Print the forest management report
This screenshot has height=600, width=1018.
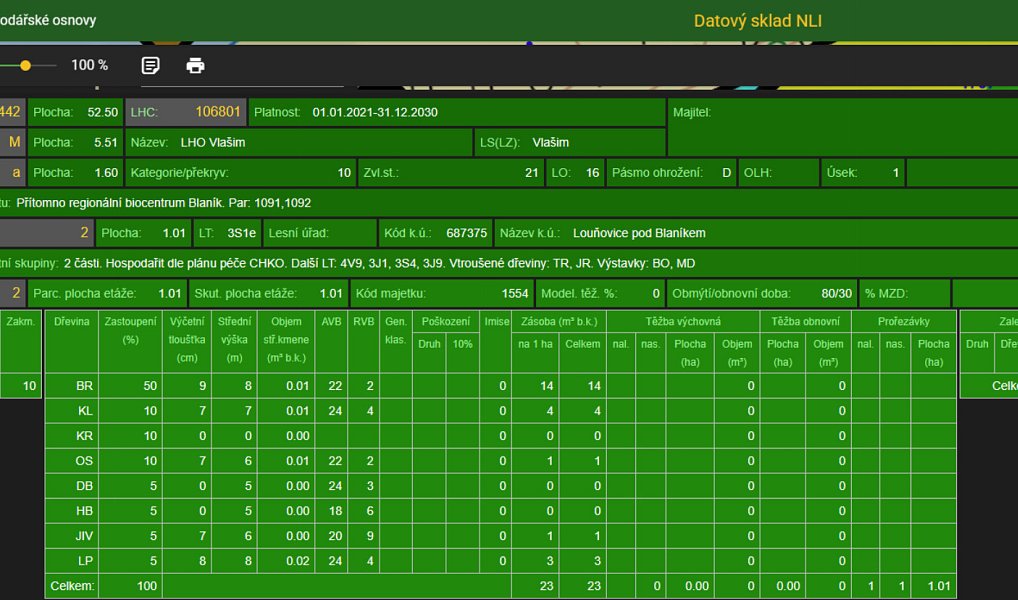click(195, 66)
